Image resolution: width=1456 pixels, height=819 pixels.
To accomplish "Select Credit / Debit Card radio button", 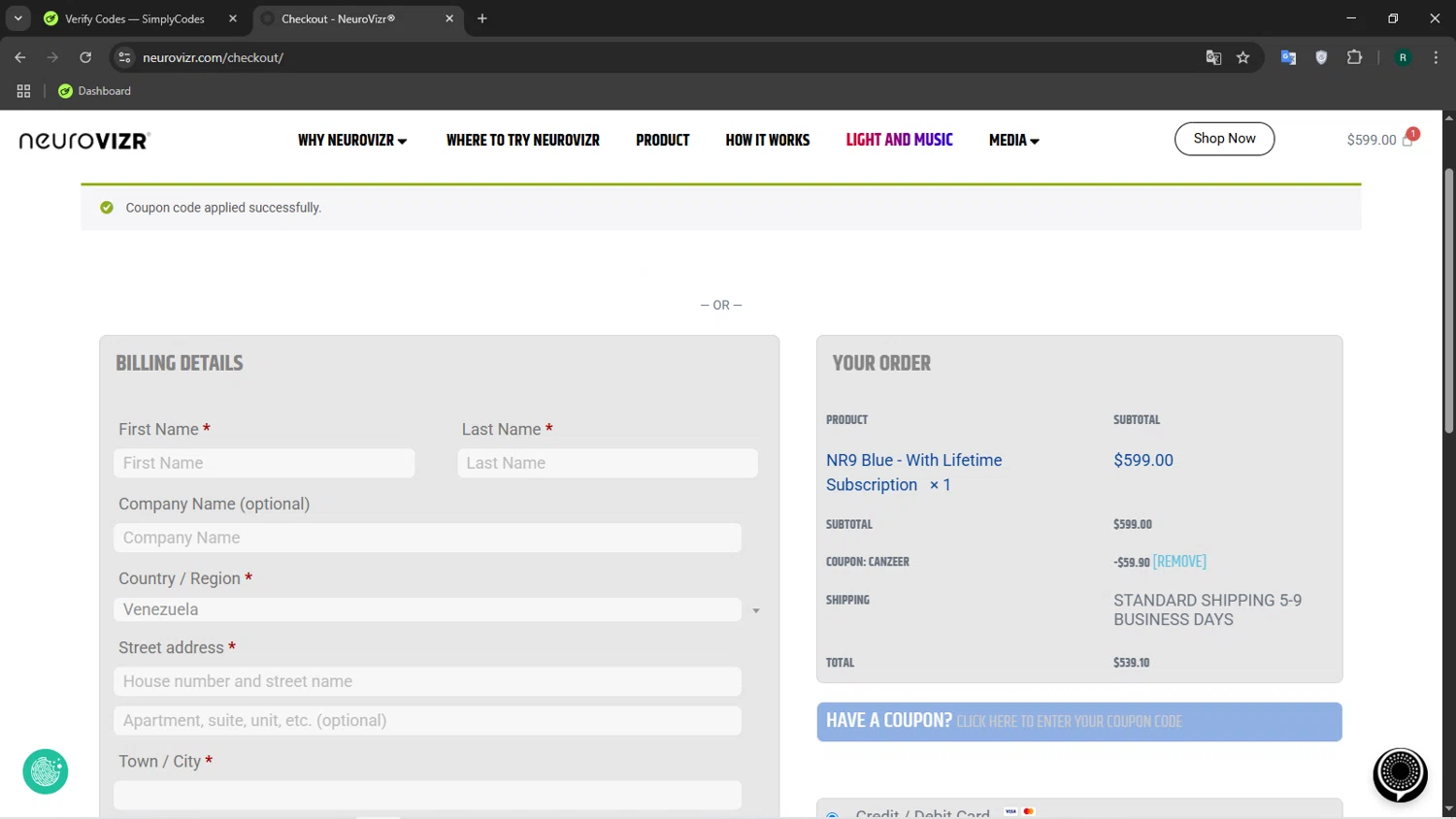I will pyautogui.click(x=832, y=815).
